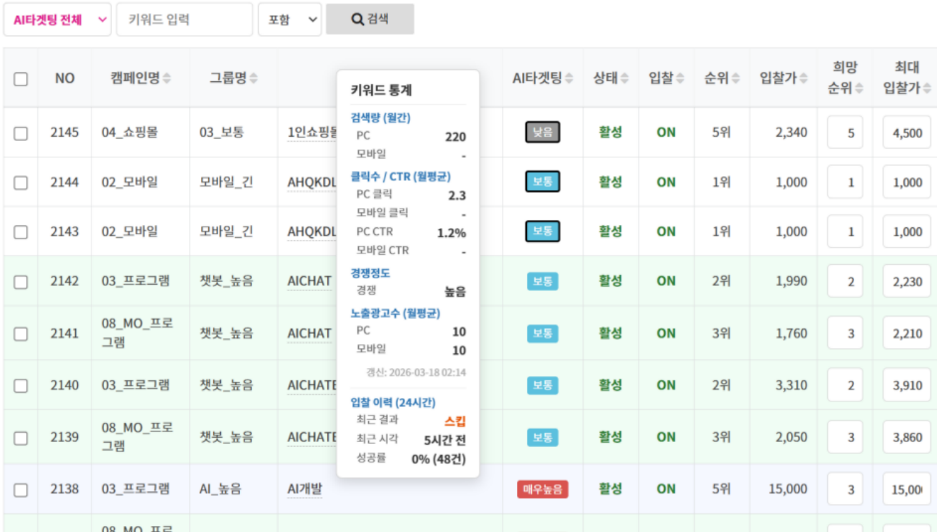Image resolution: width=937 pixels, height=532 pixels.
Task: Click the 최대입찰가 input showing 3,910
Action: [907, 386]
